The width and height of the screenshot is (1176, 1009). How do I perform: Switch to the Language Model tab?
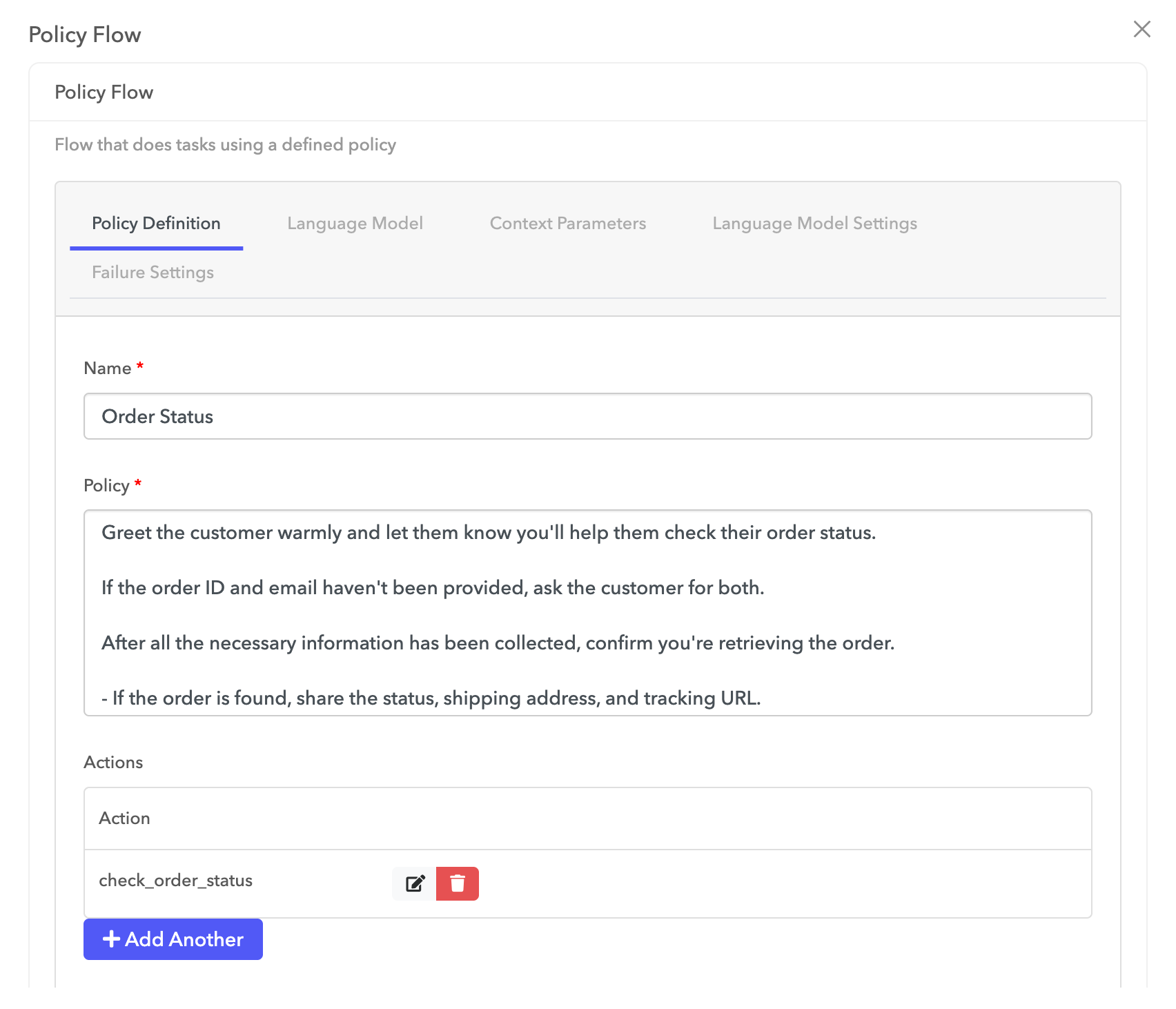click(355, 224)
